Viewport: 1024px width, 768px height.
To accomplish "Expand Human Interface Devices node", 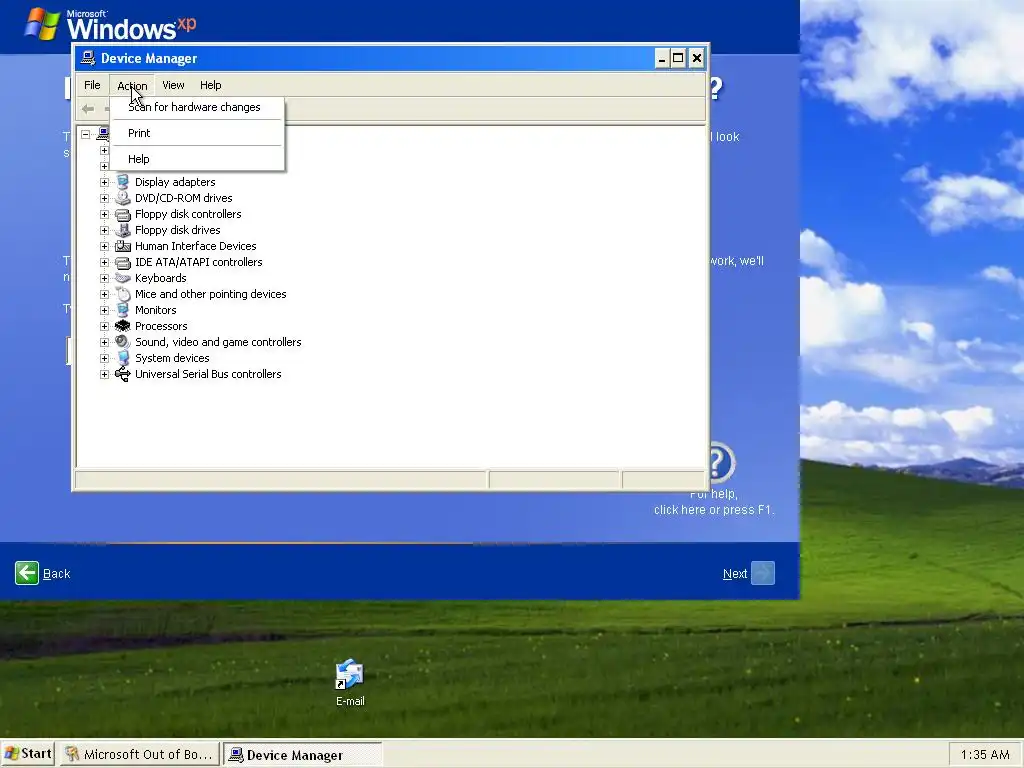I will (104, 246).
